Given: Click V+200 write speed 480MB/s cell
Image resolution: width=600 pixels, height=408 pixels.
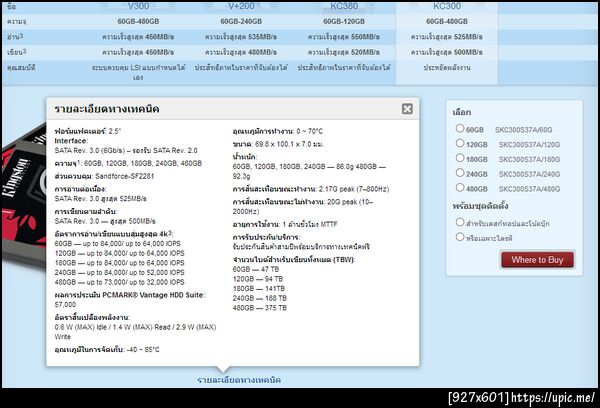Looking at the screenshot, I should (x=241, y=52).
